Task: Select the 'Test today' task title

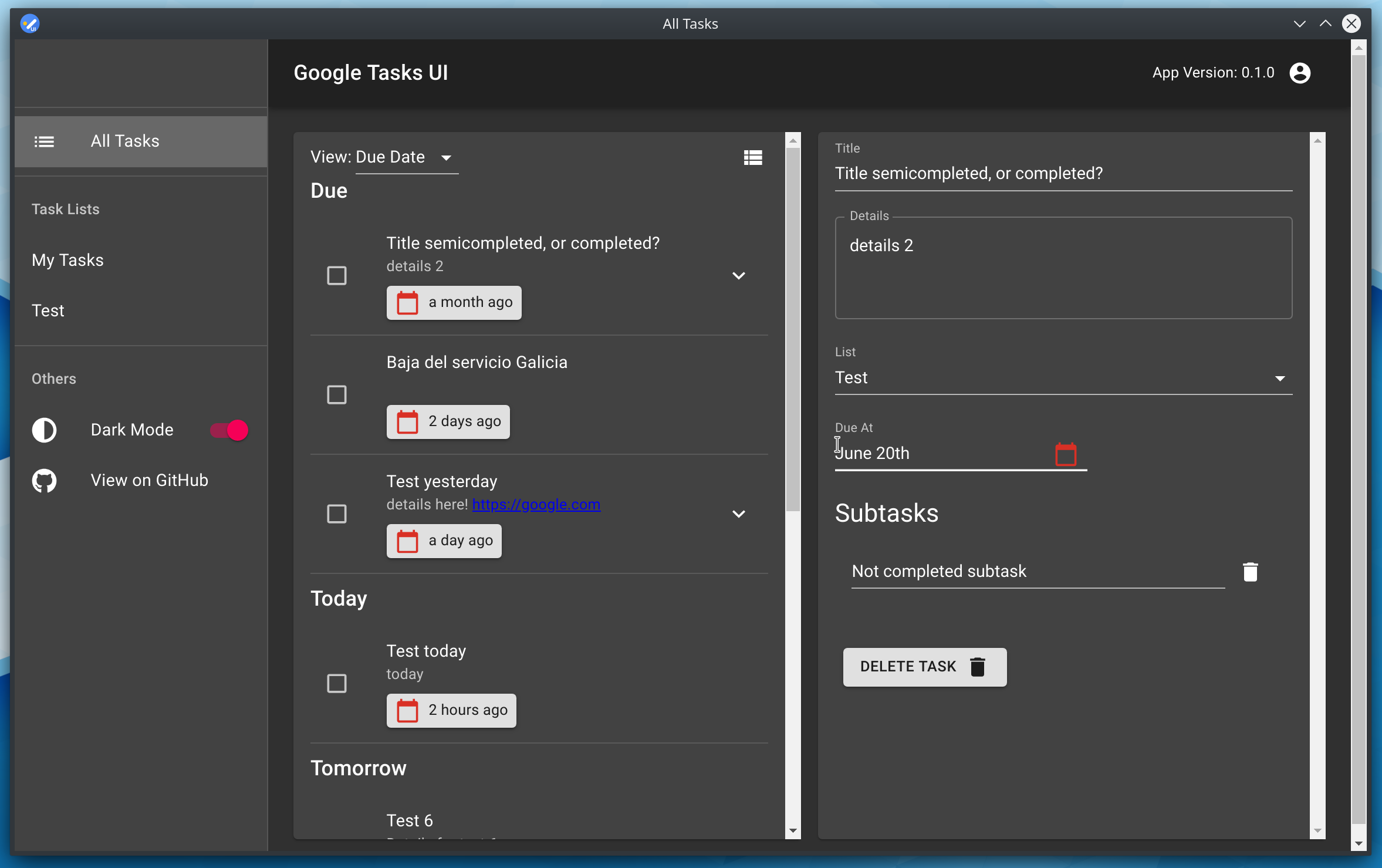Action: pyautogui.click(x=426, y=651)
